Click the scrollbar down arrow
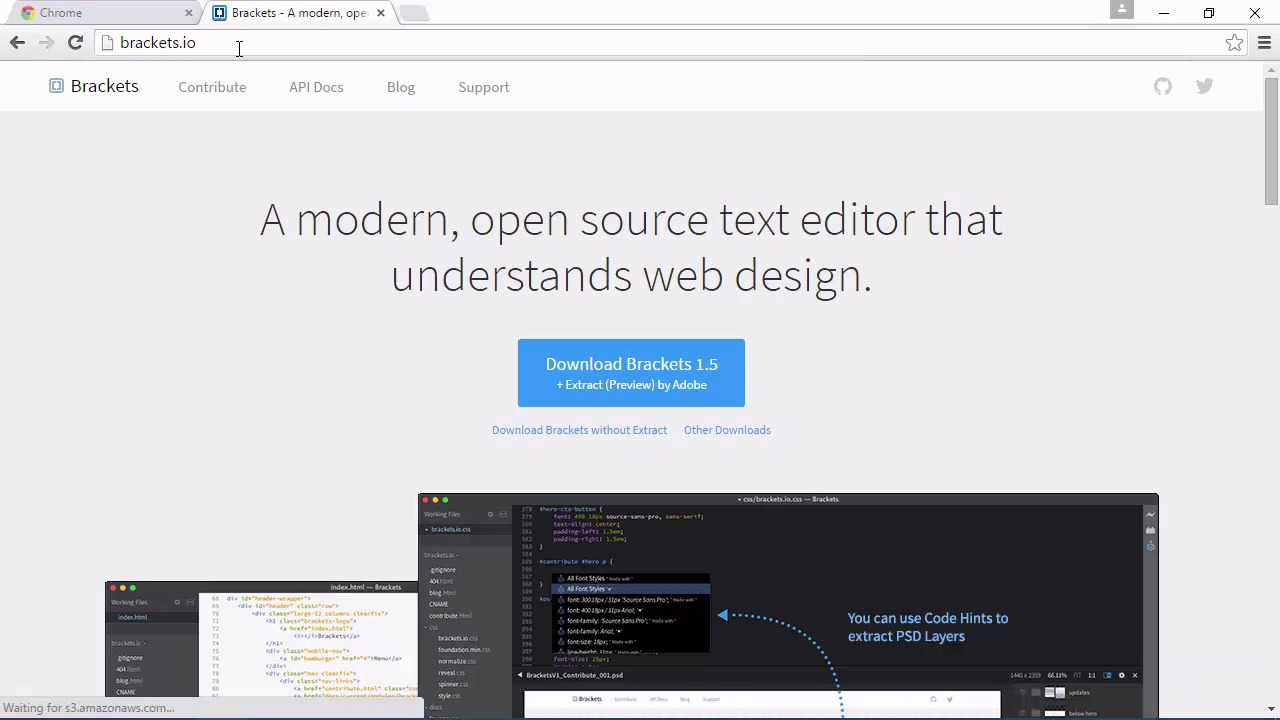 click(1271, 709)
